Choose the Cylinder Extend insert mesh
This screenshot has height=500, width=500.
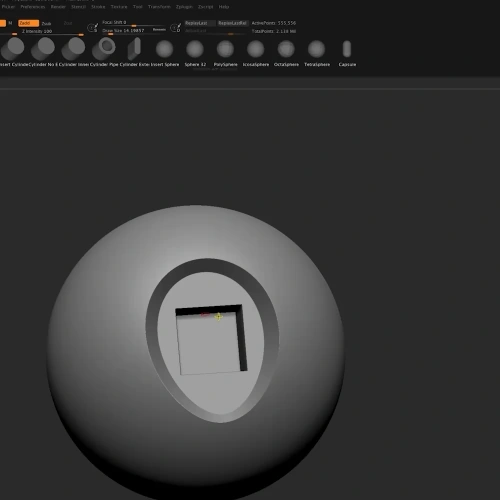(x=135, y=51)
